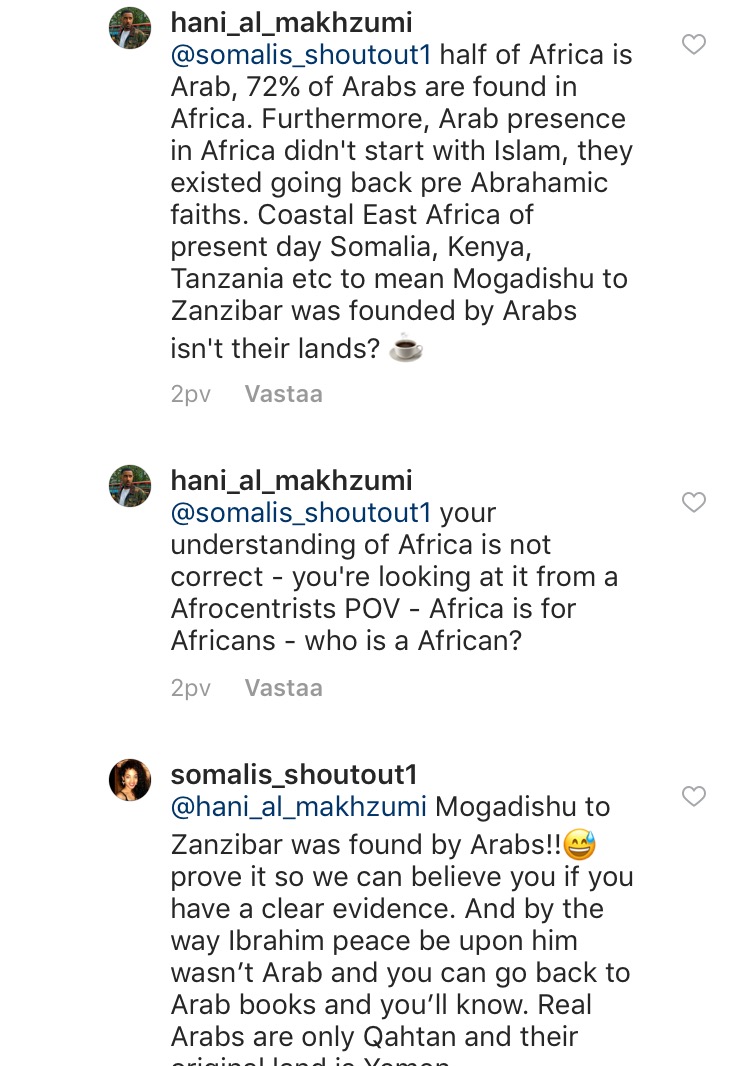Open the hani_al_makhzumi username above the Afrocentrists comment

291,480
